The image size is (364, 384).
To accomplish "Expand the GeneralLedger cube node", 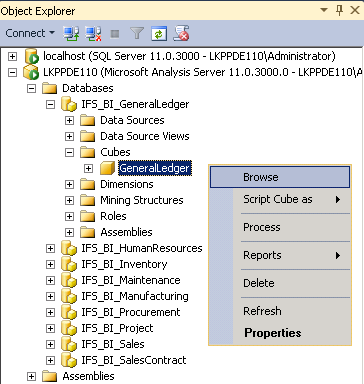I will (x=88, y=168).
